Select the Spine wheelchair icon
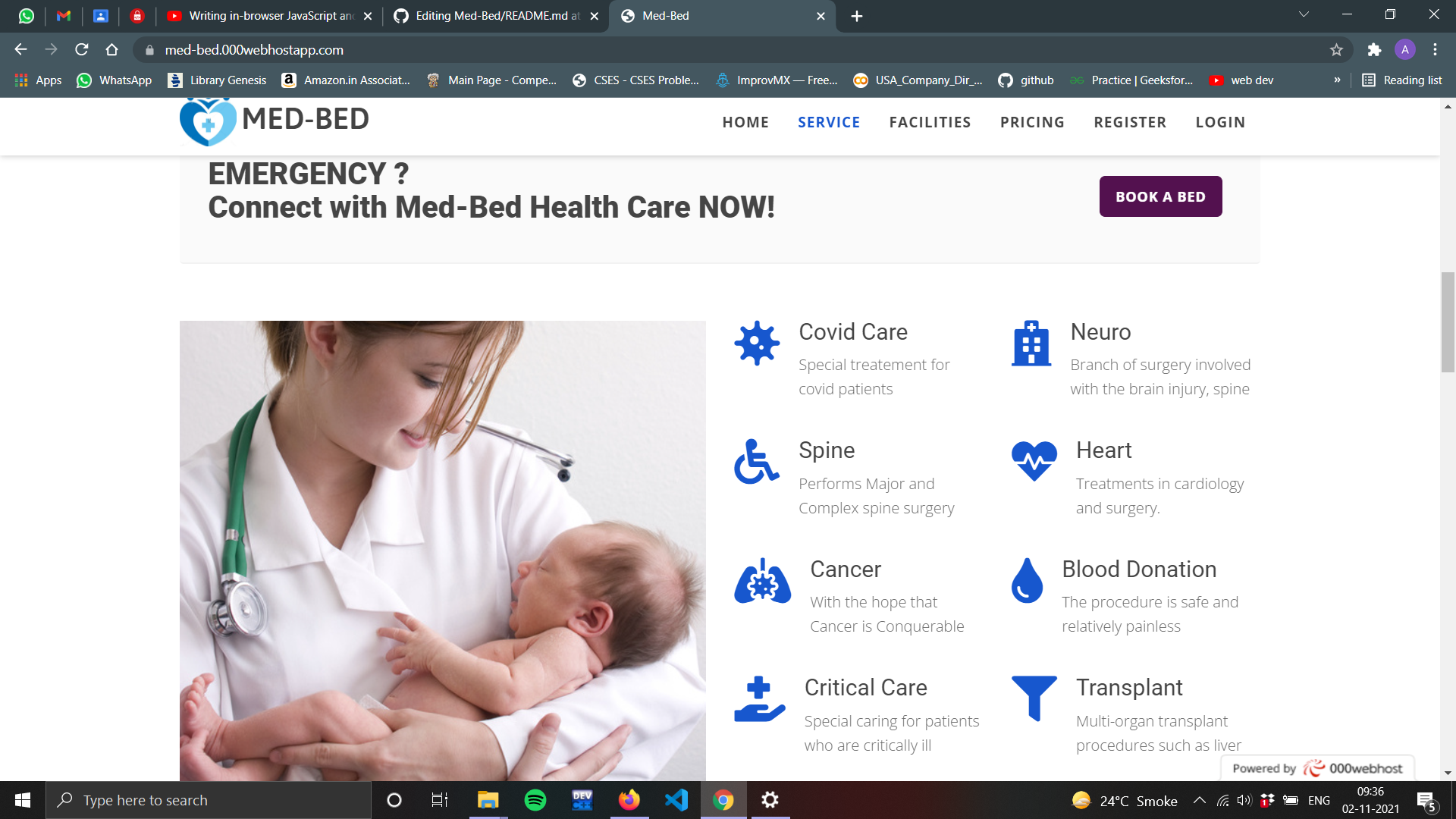 [755, 461]
